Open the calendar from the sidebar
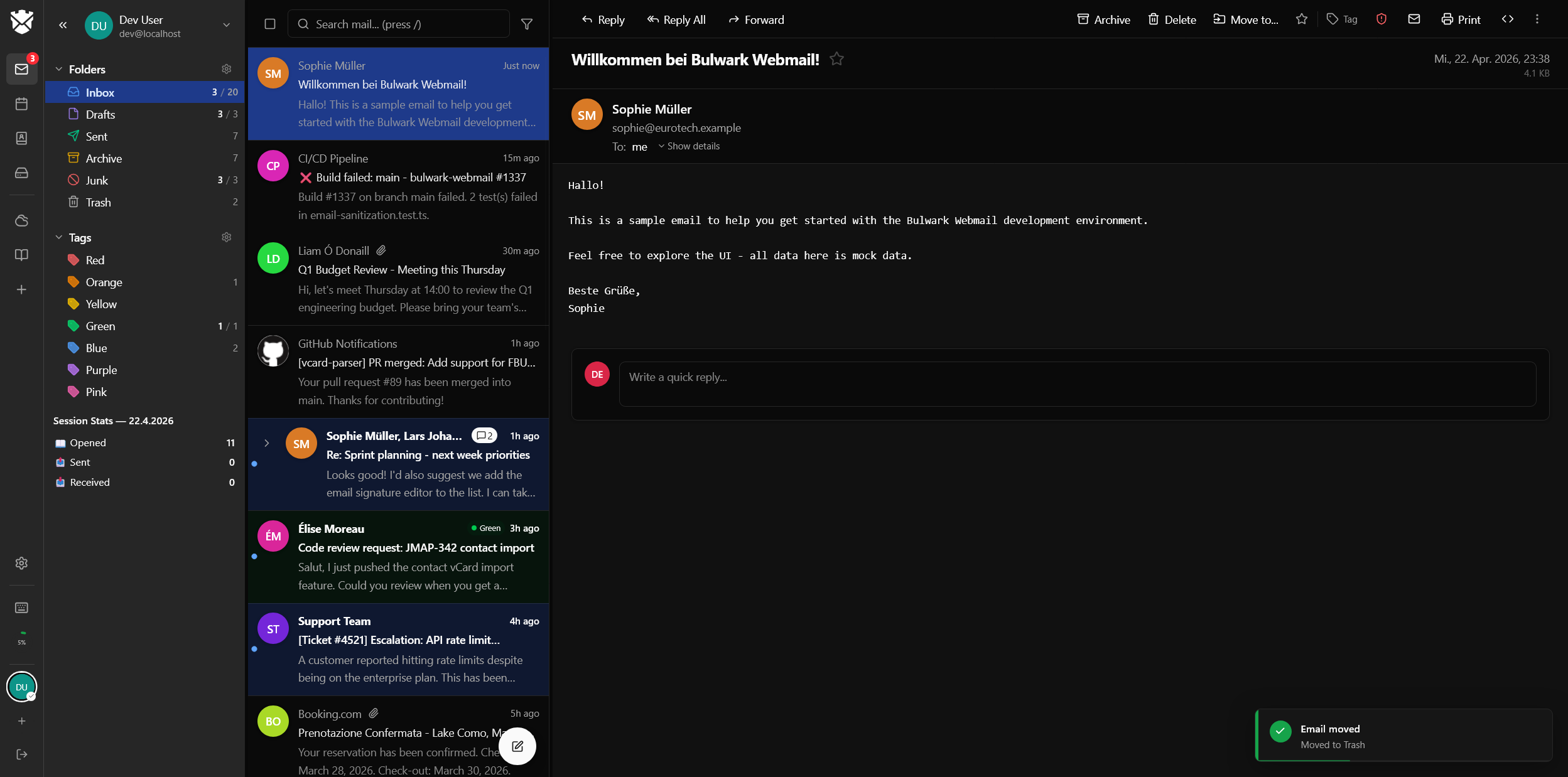Viewport: 1568px width, 777px height. click(x=21, y=104)
